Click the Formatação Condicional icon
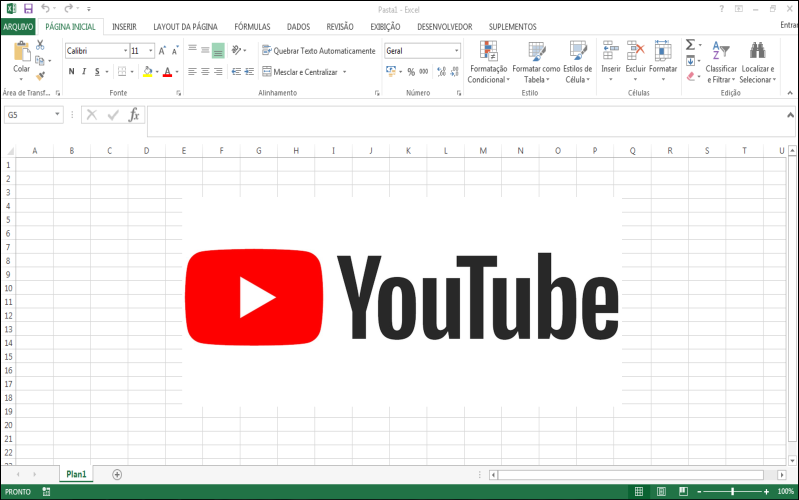Viewport: 799px width, 500px height. 488,52
